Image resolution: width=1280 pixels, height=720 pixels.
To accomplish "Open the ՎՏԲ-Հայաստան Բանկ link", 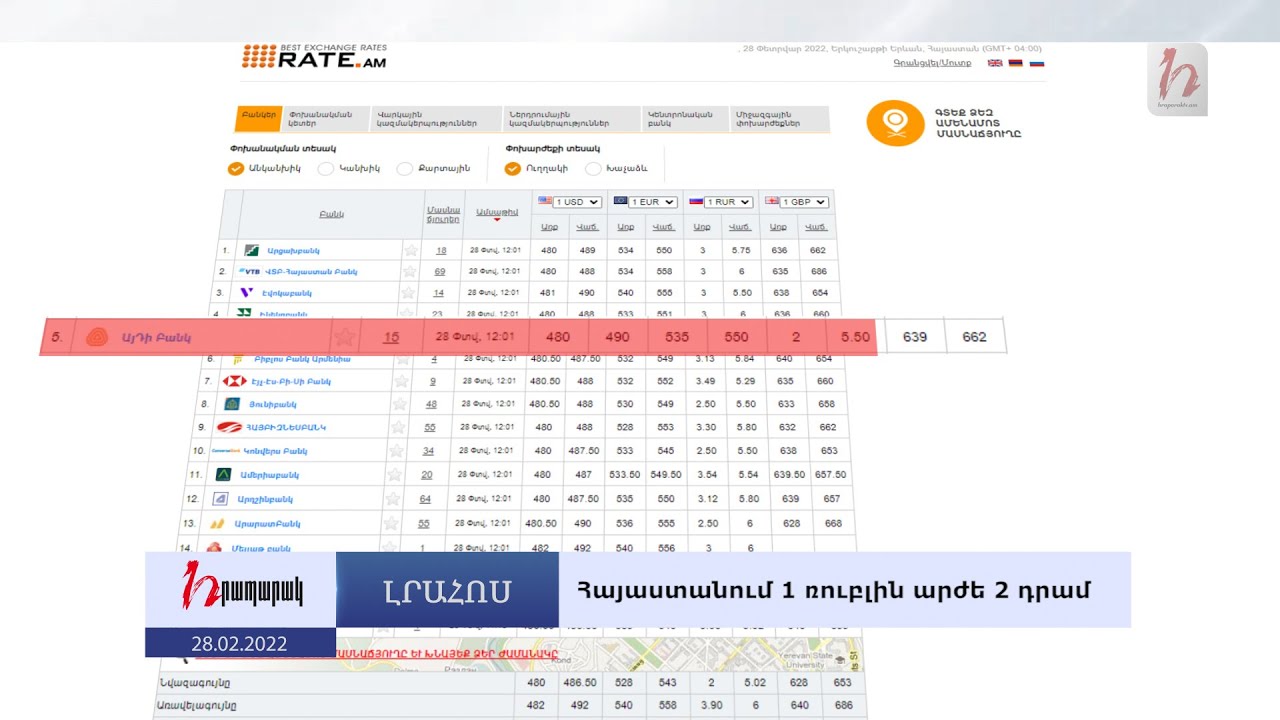I will pyautogui.click(x=309, y=271).
